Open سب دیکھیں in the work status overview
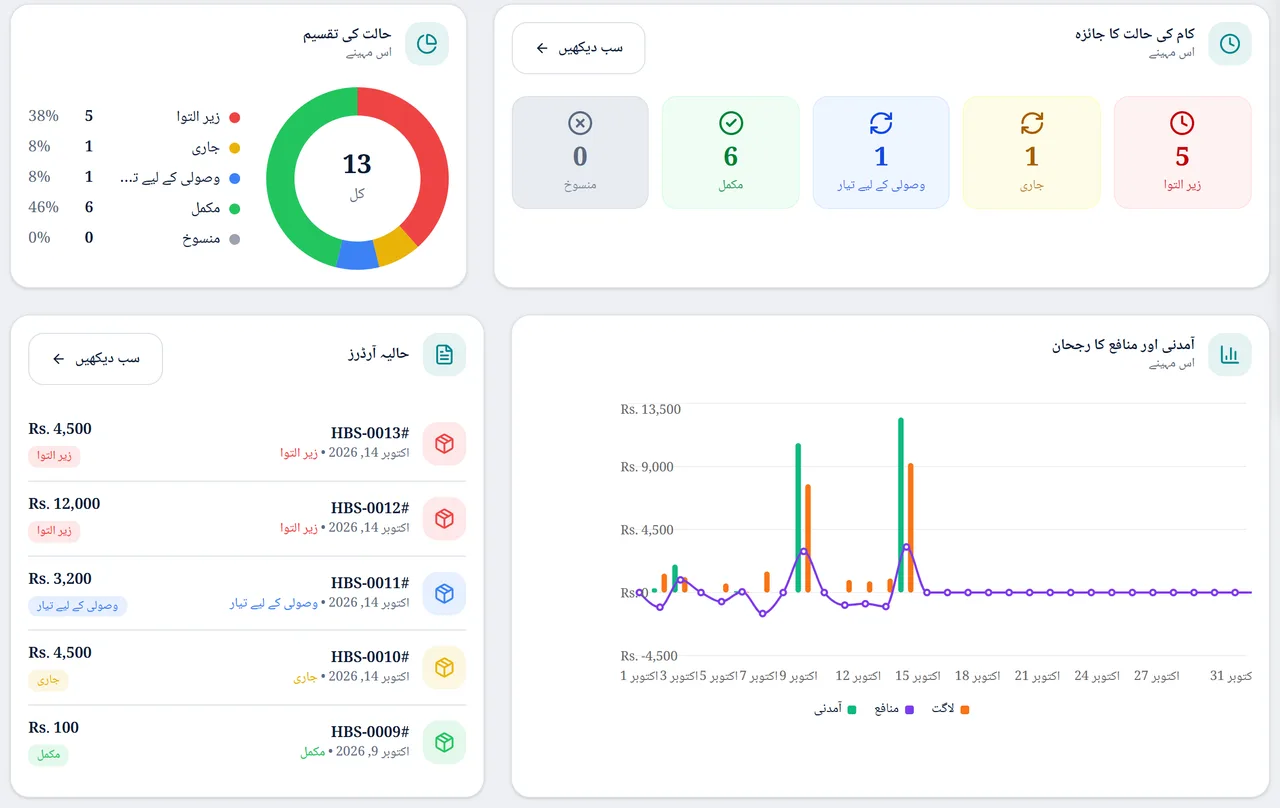Image resolution: width=1280 pixels, height=808 pixels. coord(579,48)
